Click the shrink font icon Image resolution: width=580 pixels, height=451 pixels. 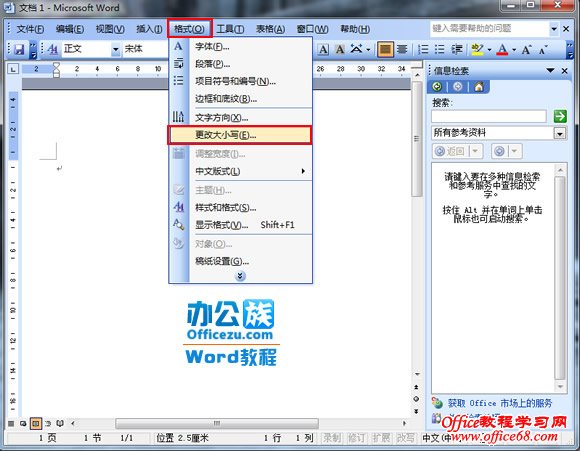[543, 49]
